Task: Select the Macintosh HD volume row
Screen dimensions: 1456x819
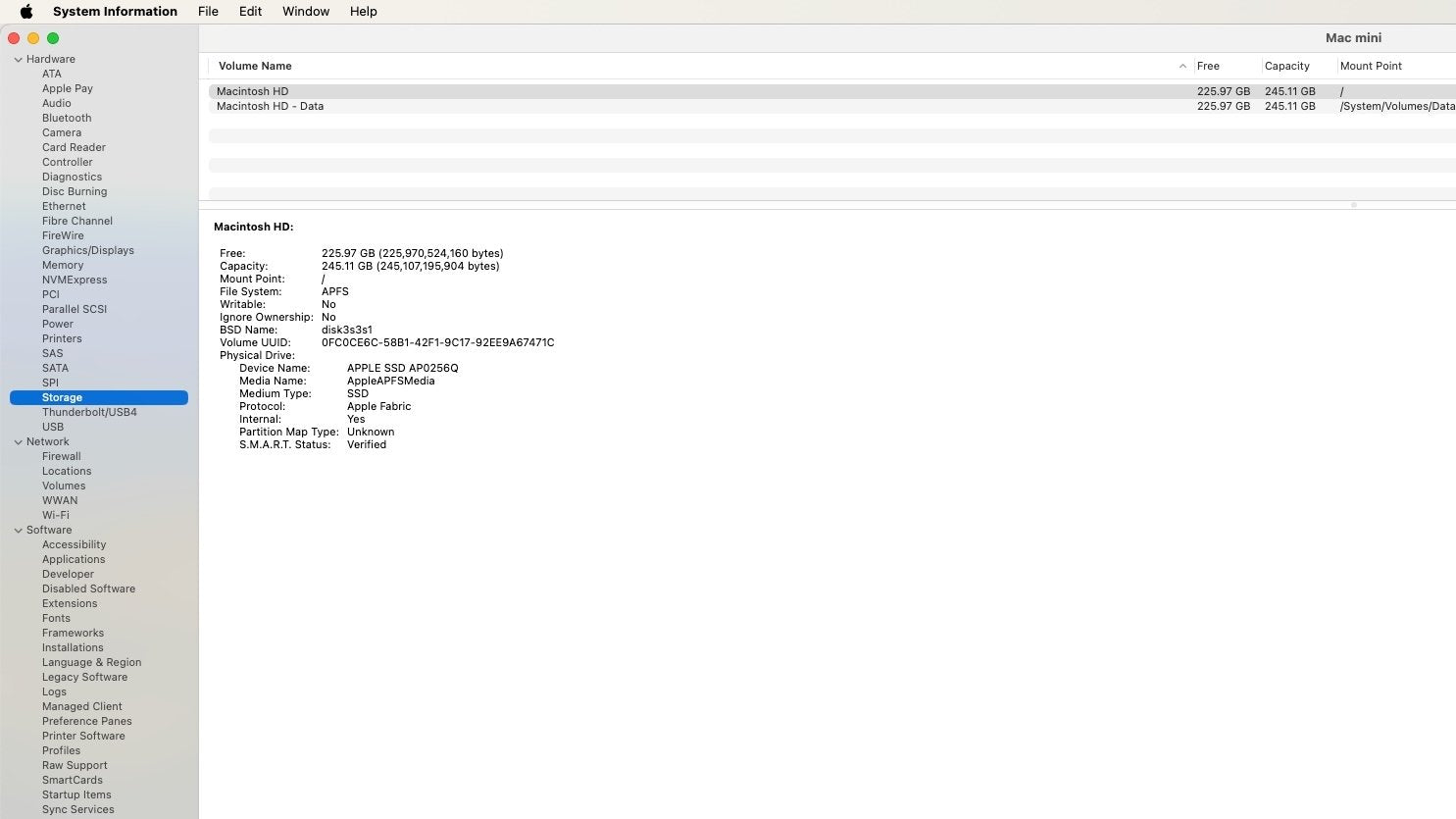Action: tap(831, 91)
